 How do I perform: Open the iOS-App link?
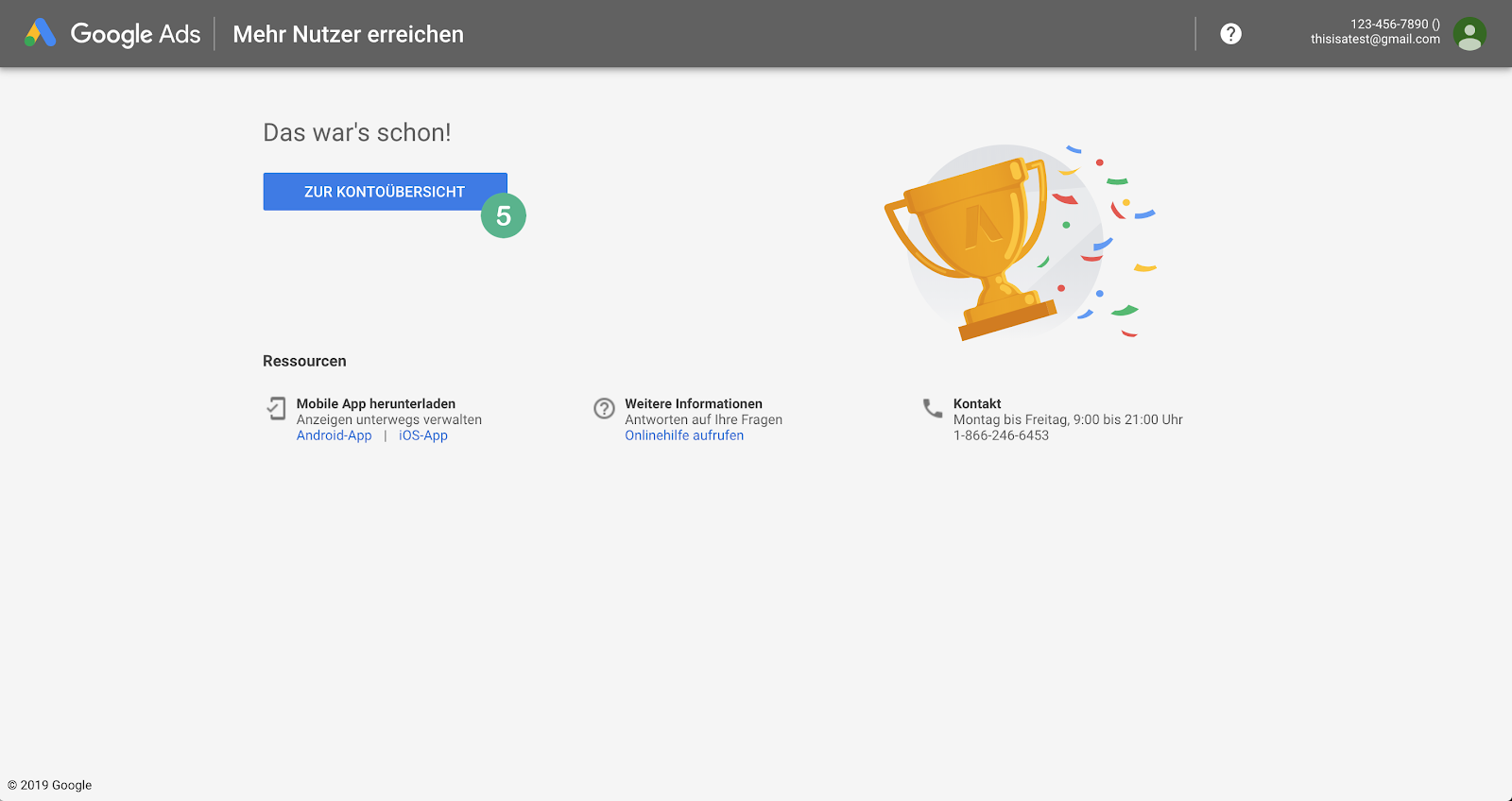click(x=423, y=435)
